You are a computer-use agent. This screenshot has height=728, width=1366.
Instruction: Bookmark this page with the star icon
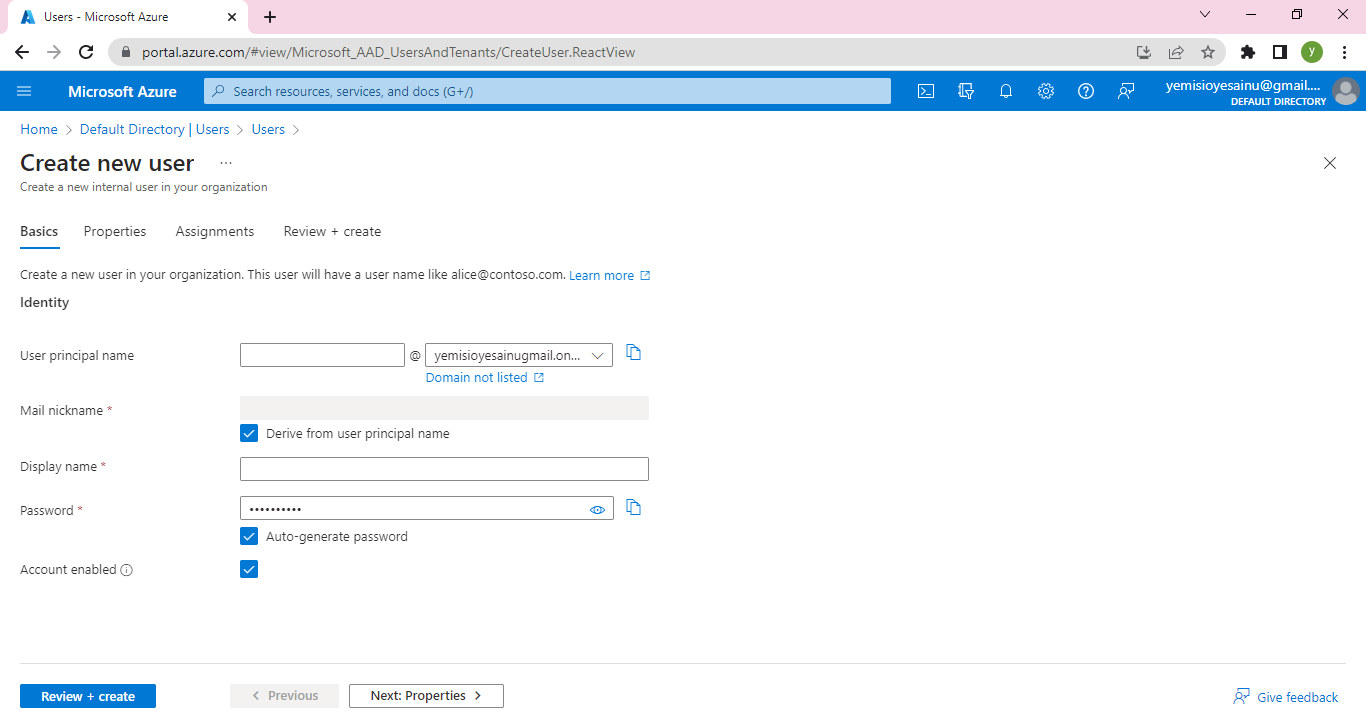click(x=1208, y=52)
